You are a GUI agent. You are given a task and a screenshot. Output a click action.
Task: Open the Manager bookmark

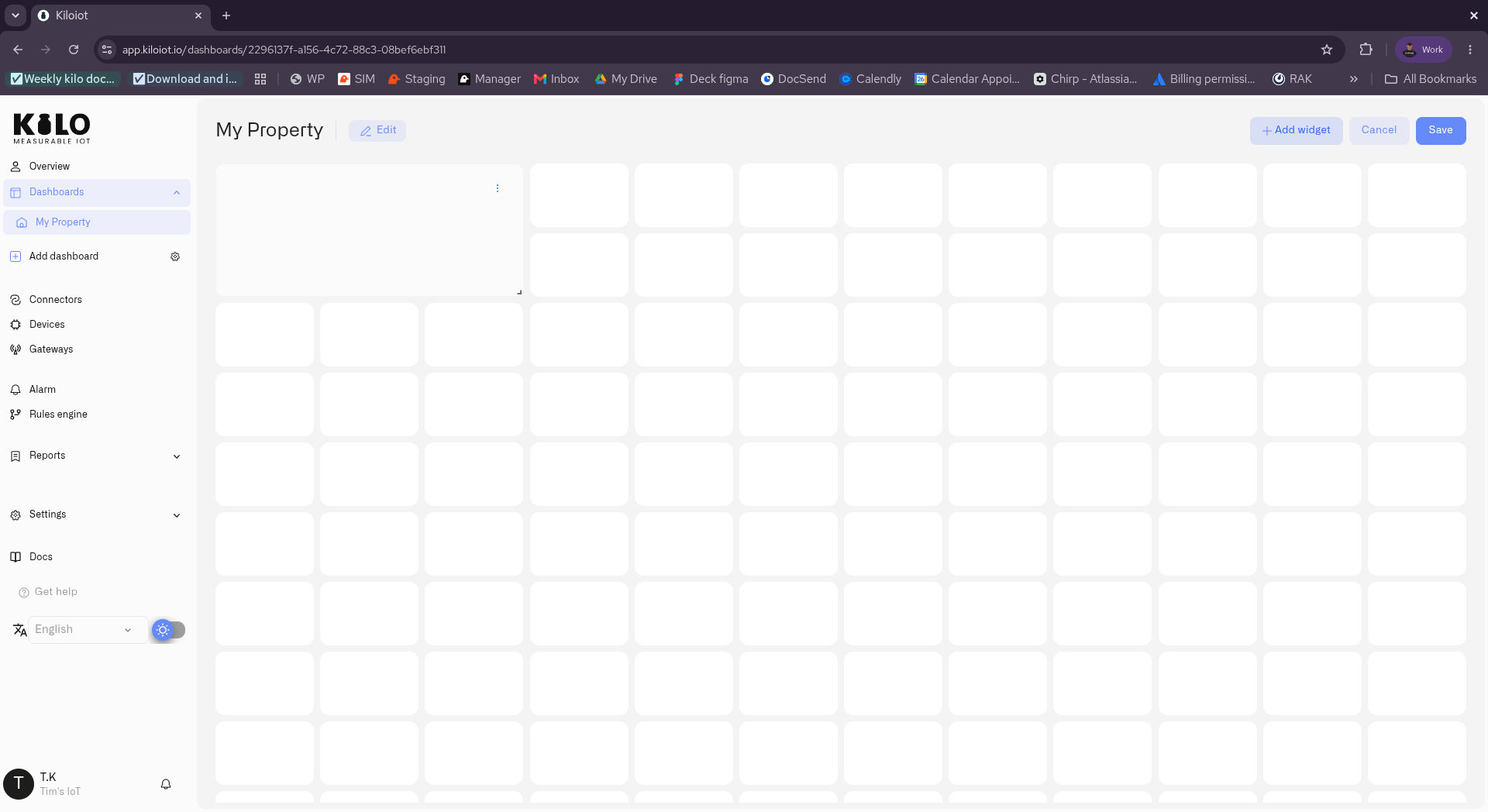click(x=489, y=79)
